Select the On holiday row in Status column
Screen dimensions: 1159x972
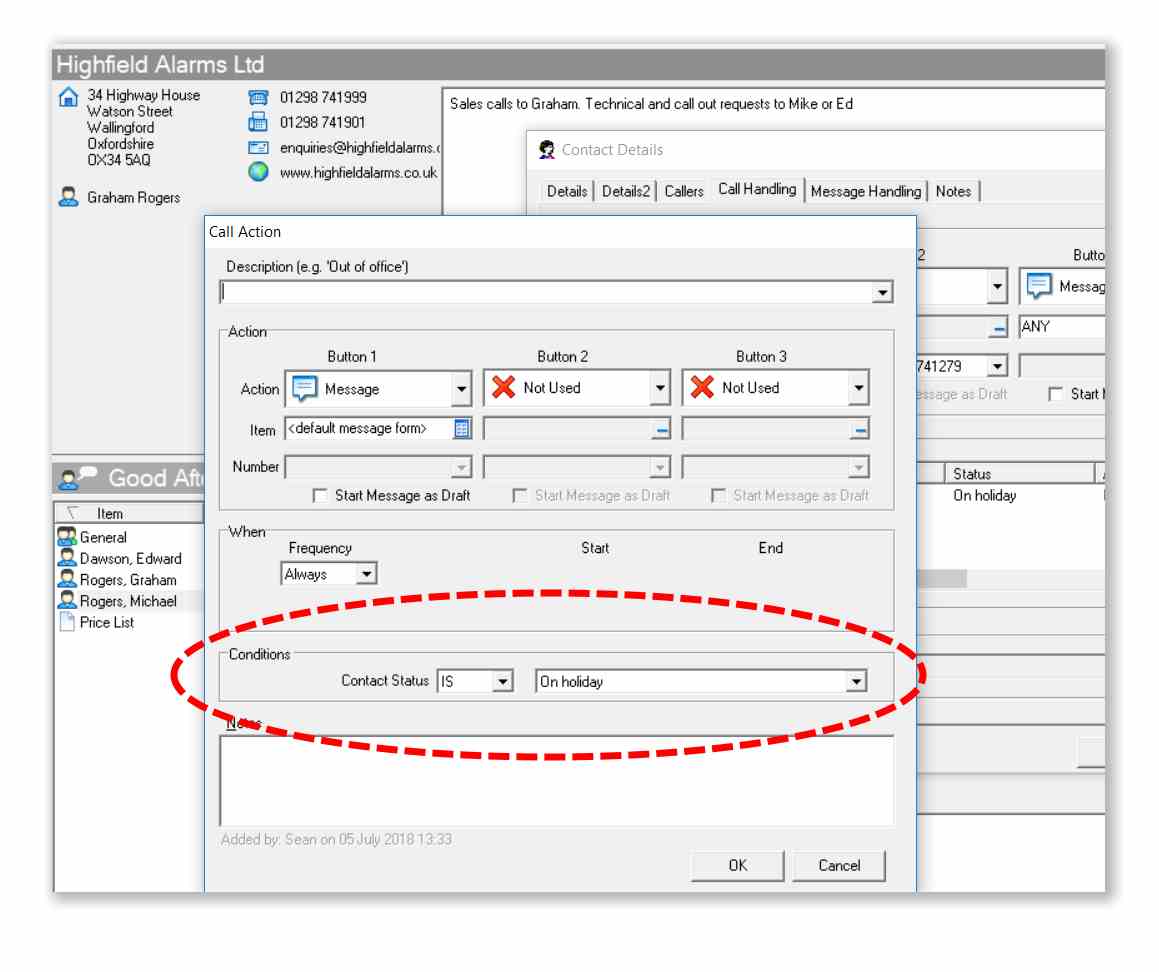(985, 495)
